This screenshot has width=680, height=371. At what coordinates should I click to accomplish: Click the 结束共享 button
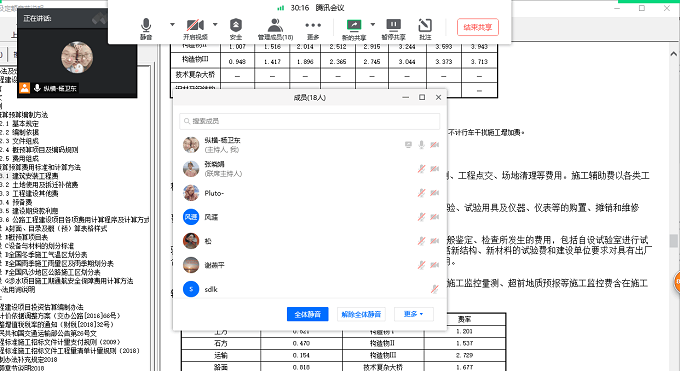[477, 27]
